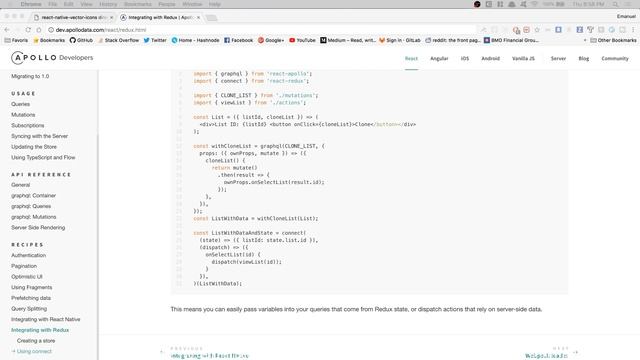This screenshot has width=640, height=360.
Task: Open the History menu in menu bar
Action: tap(108, 4)
